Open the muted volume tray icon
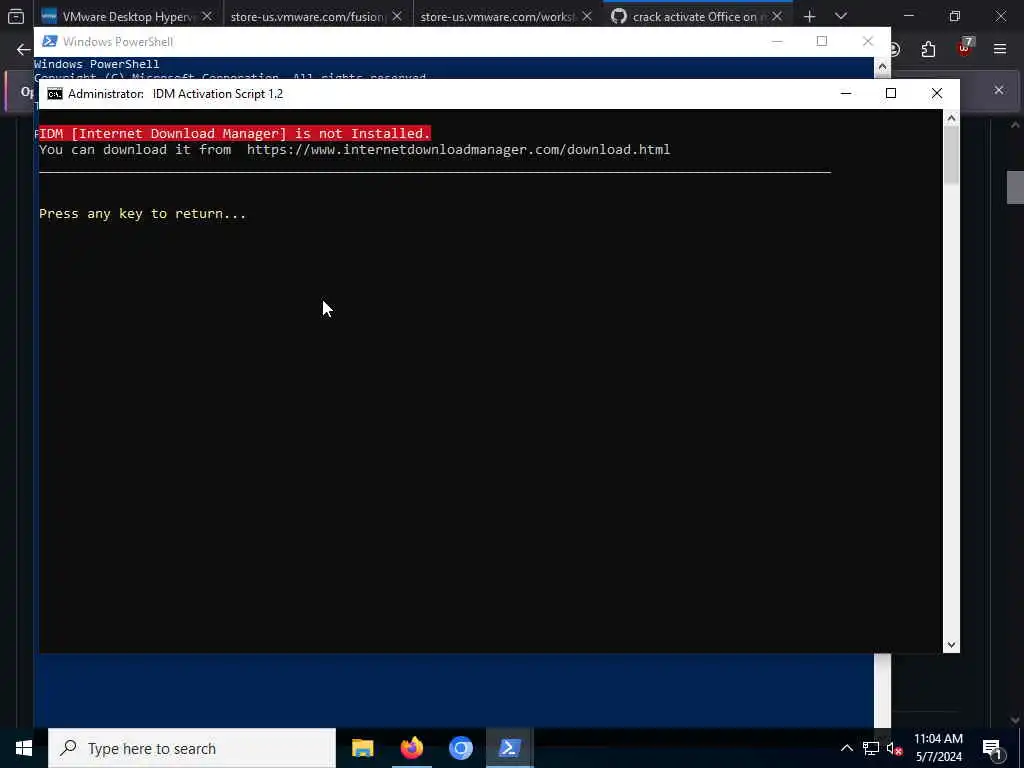 [x=894, y=748]
